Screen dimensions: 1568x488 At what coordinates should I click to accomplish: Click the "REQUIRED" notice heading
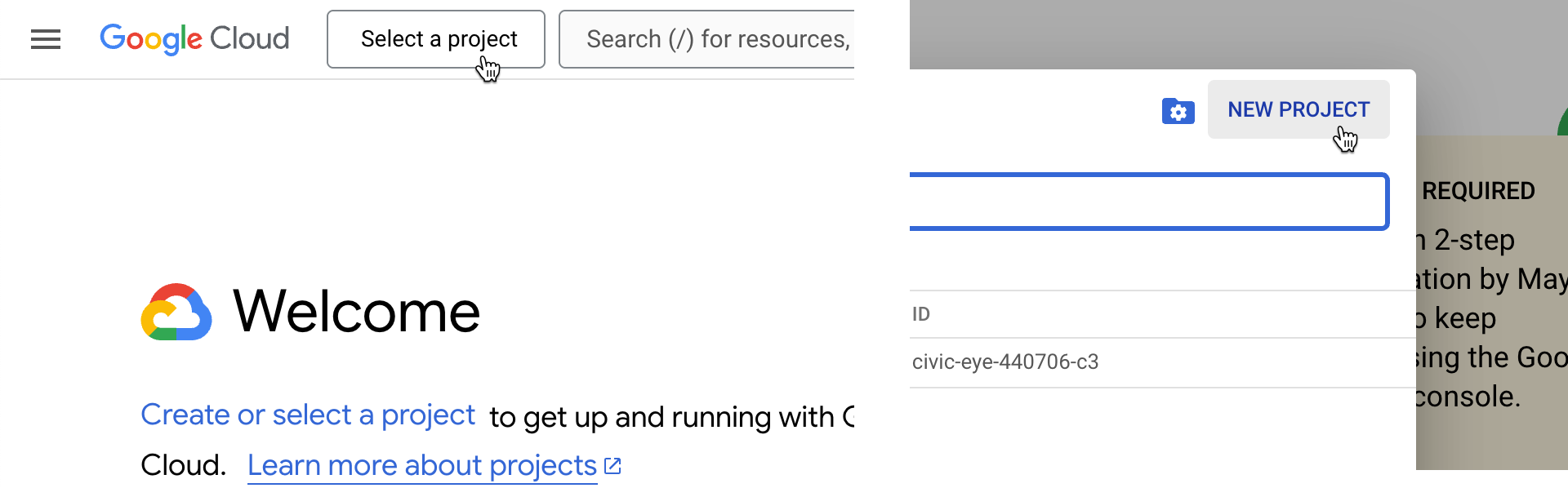click(1478, 191)
